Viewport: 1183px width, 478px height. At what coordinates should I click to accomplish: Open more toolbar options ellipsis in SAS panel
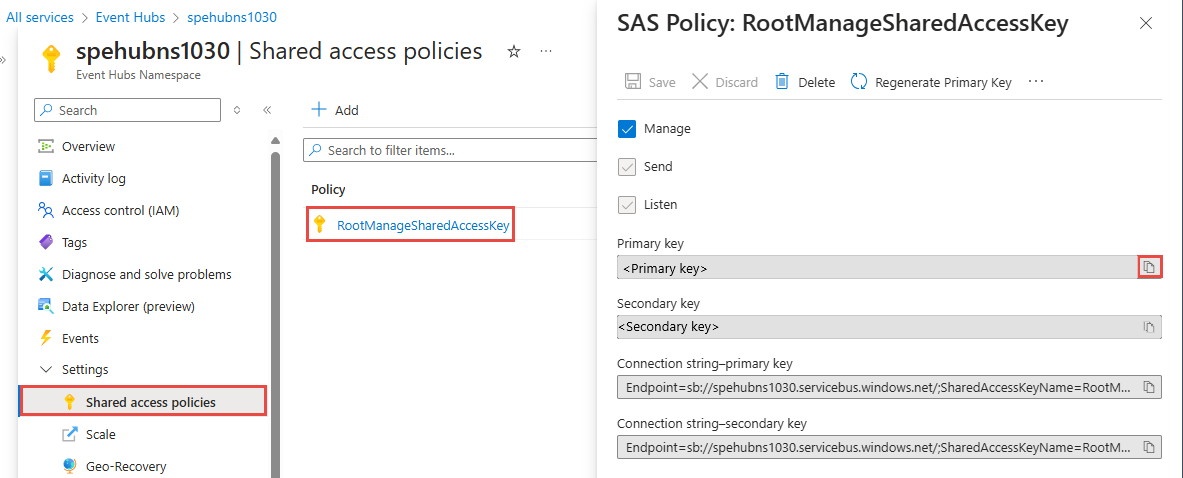click(1036, 82)
